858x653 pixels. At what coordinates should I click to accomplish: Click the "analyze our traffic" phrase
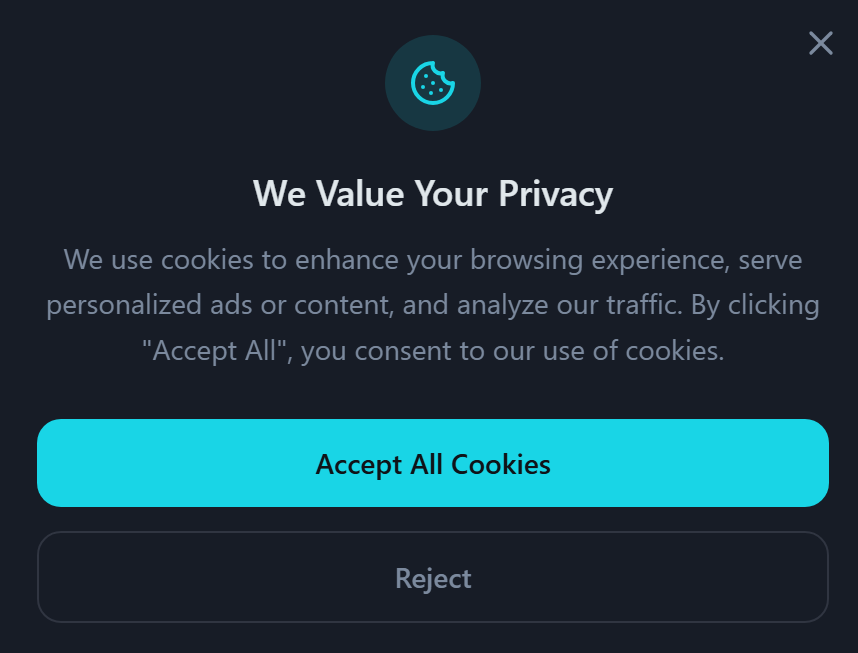[x=569, y=305]
